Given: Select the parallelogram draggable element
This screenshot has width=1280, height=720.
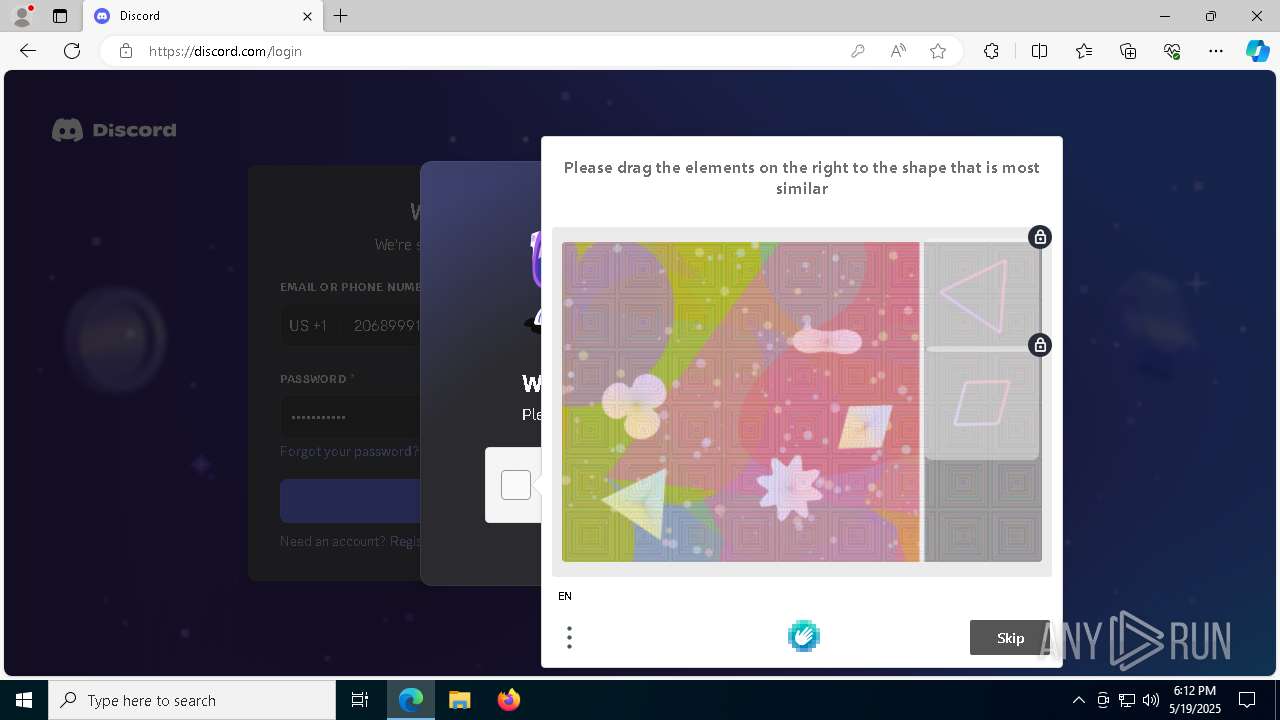Looking at the screenshot, I should [981, 403].
